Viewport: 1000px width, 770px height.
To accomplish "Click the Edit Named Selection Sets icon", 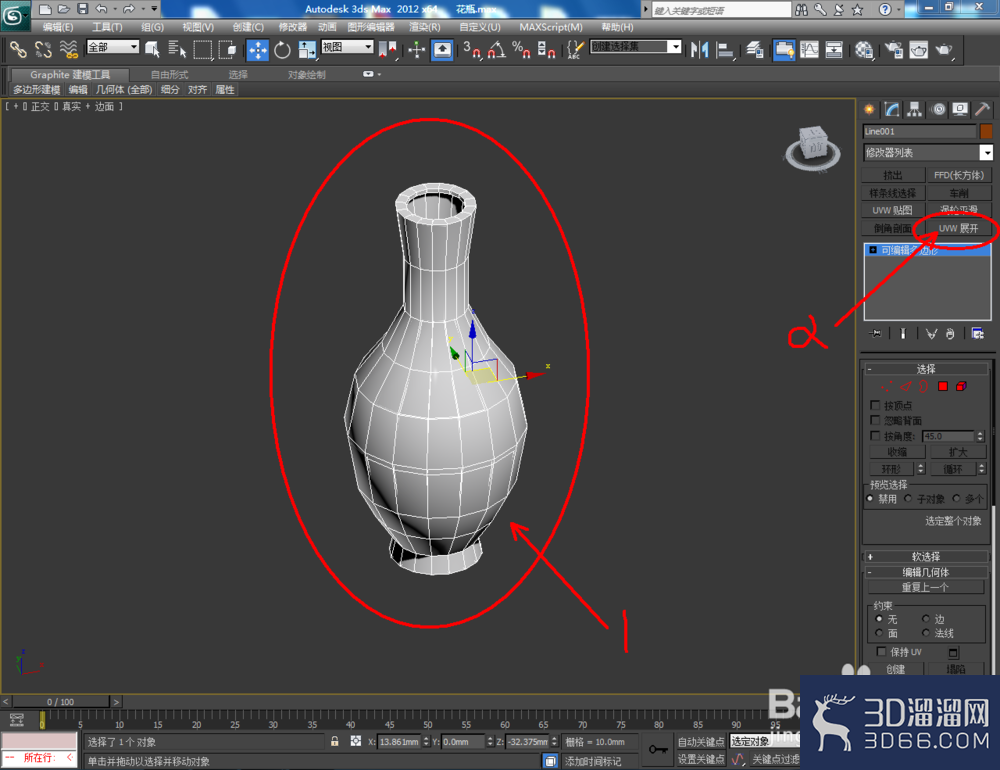I will click(575, 50).
